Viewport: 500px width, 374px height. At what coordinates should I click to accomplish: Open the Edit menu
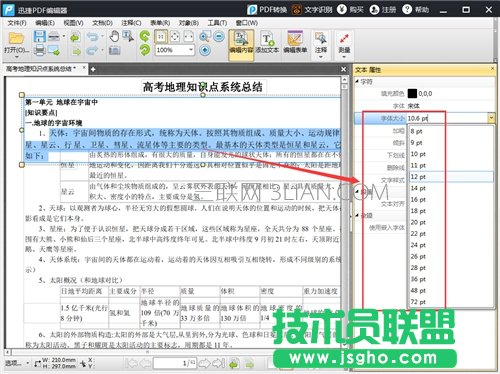click(x=45, y=23)
